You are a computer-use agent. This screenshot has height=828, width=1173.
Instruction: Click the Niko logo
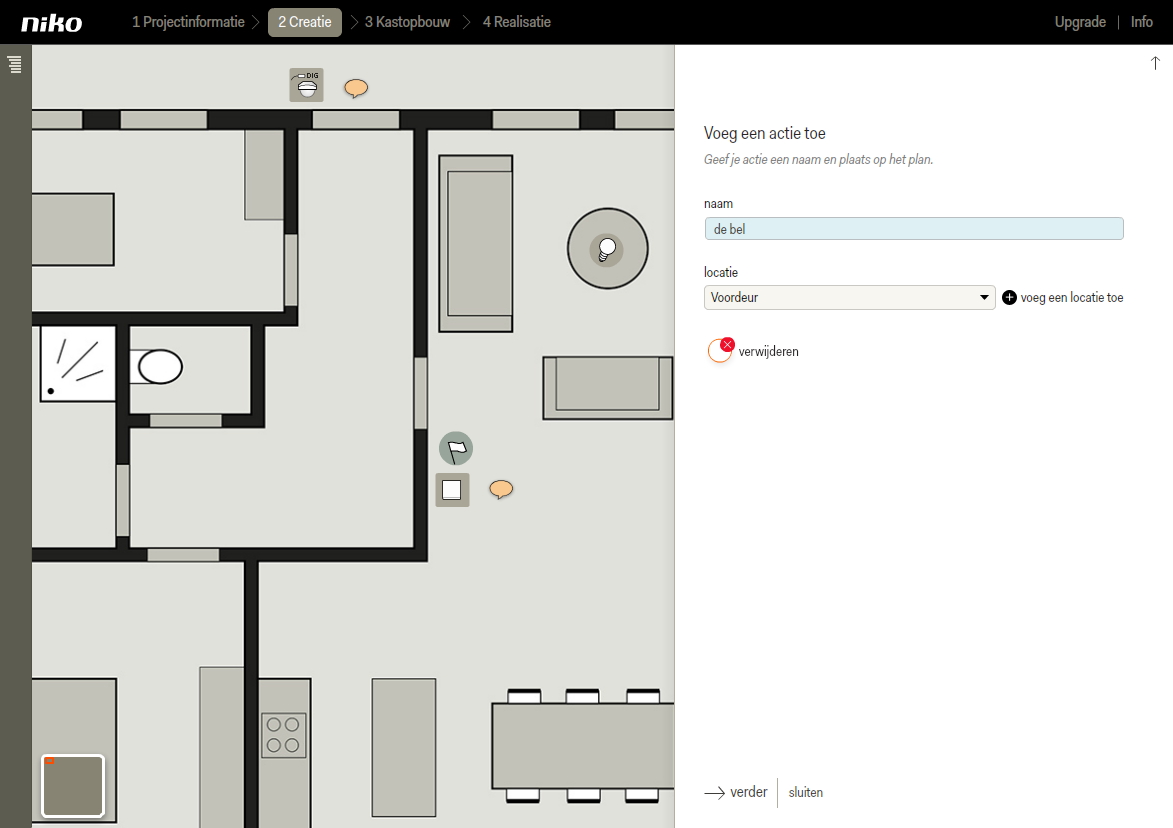52,23
